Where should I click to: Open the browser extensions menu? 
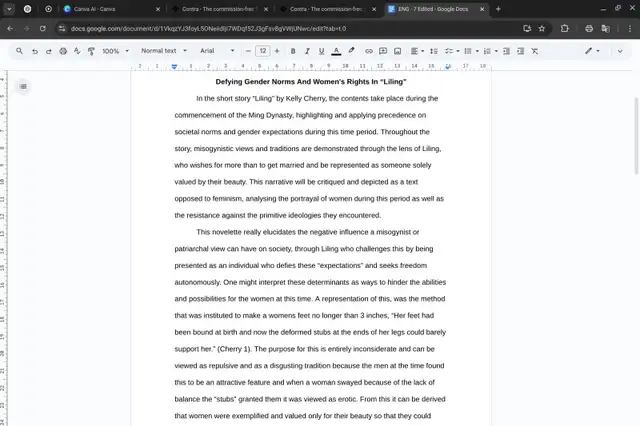coord(564,29)
